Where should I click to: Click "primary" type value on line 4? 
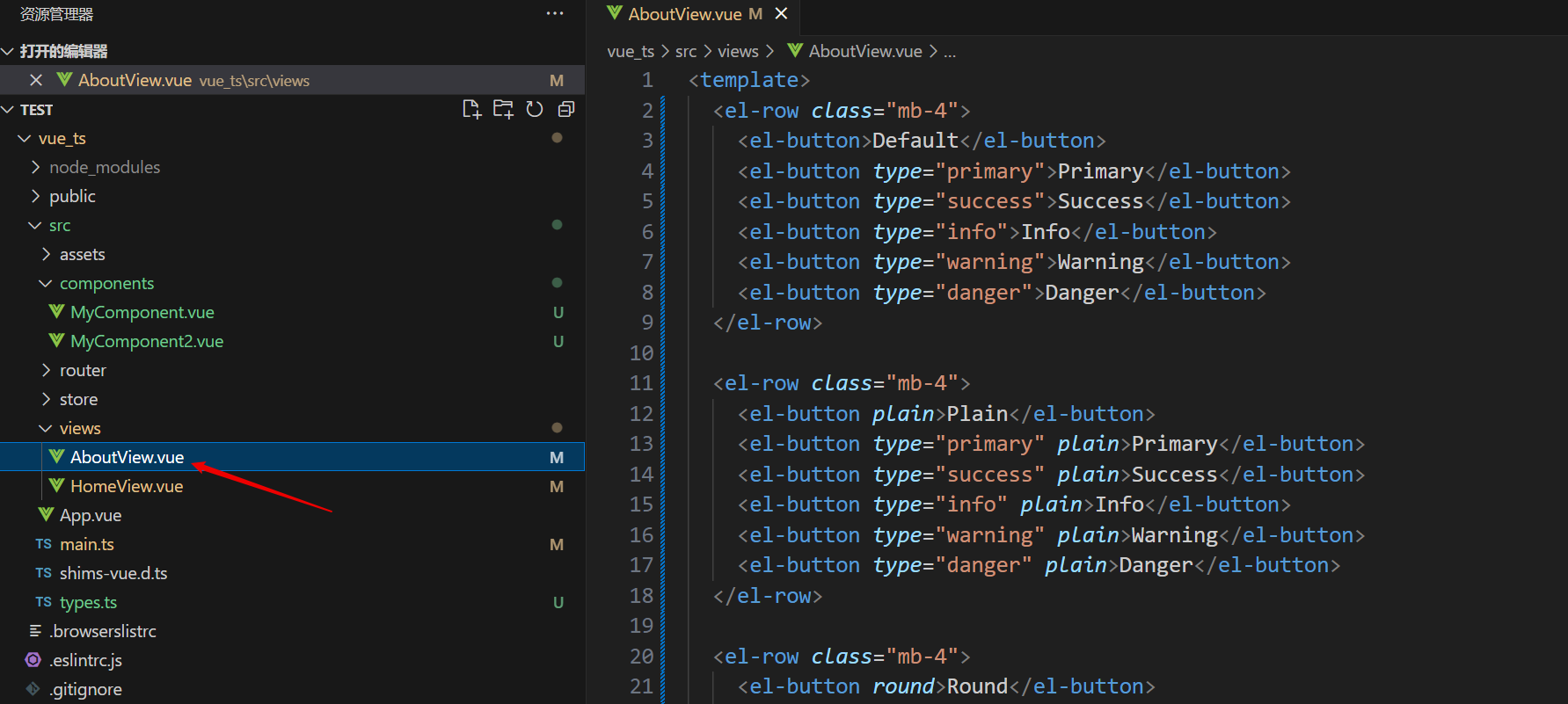(x=989, y=171)
